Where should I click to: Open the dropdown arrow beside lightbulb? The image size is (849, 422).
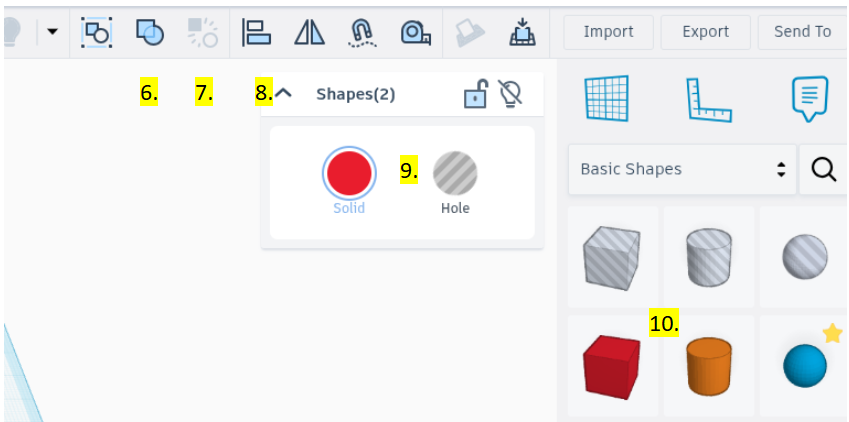(x=53, y=31)
